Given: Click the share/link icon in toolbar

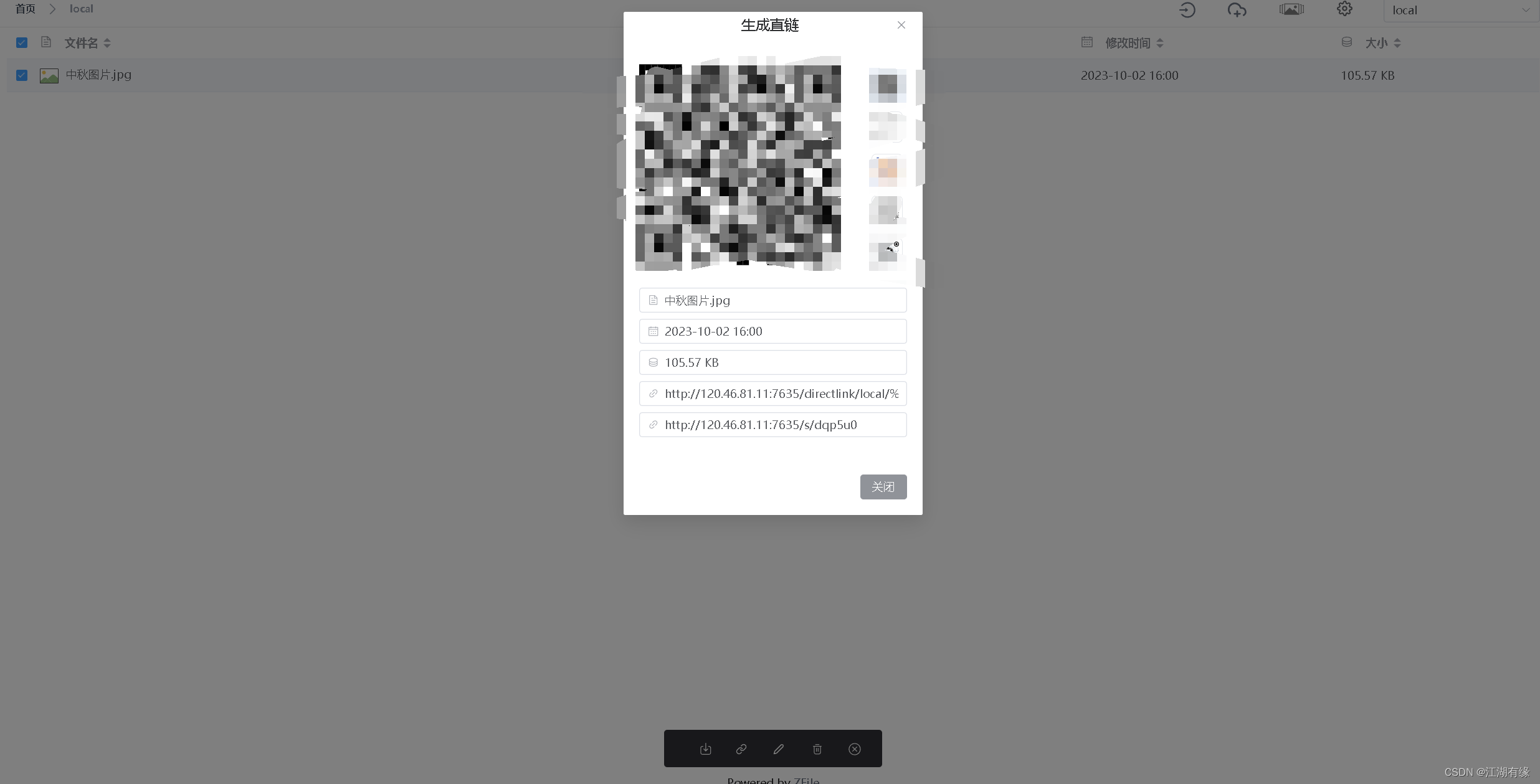Looking at the screenshot, I should click(x=742, y=748).
